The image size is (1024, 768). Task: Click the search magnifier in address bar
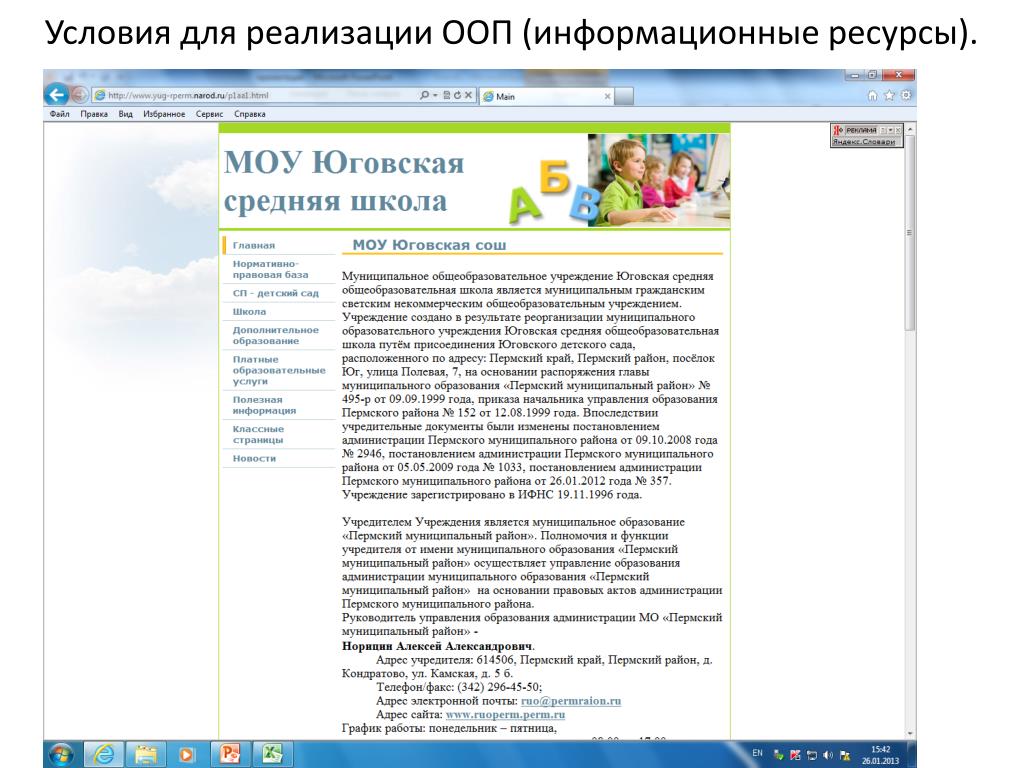point(424,95)
